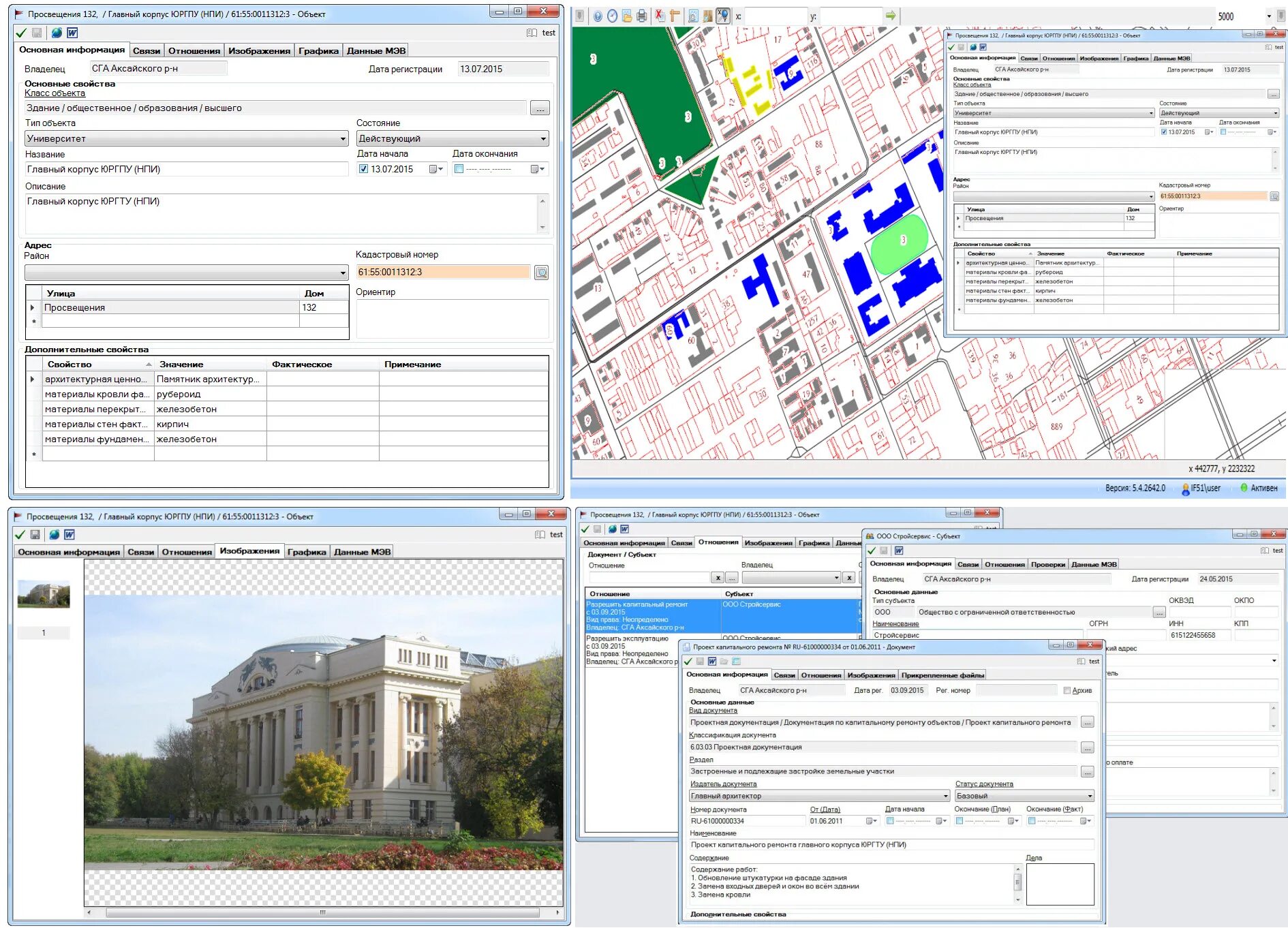This screenshot has width=1288, height=928.
Task: Click Word icon in Отношения object window toolbar
Action: click(x=624, y=529)
